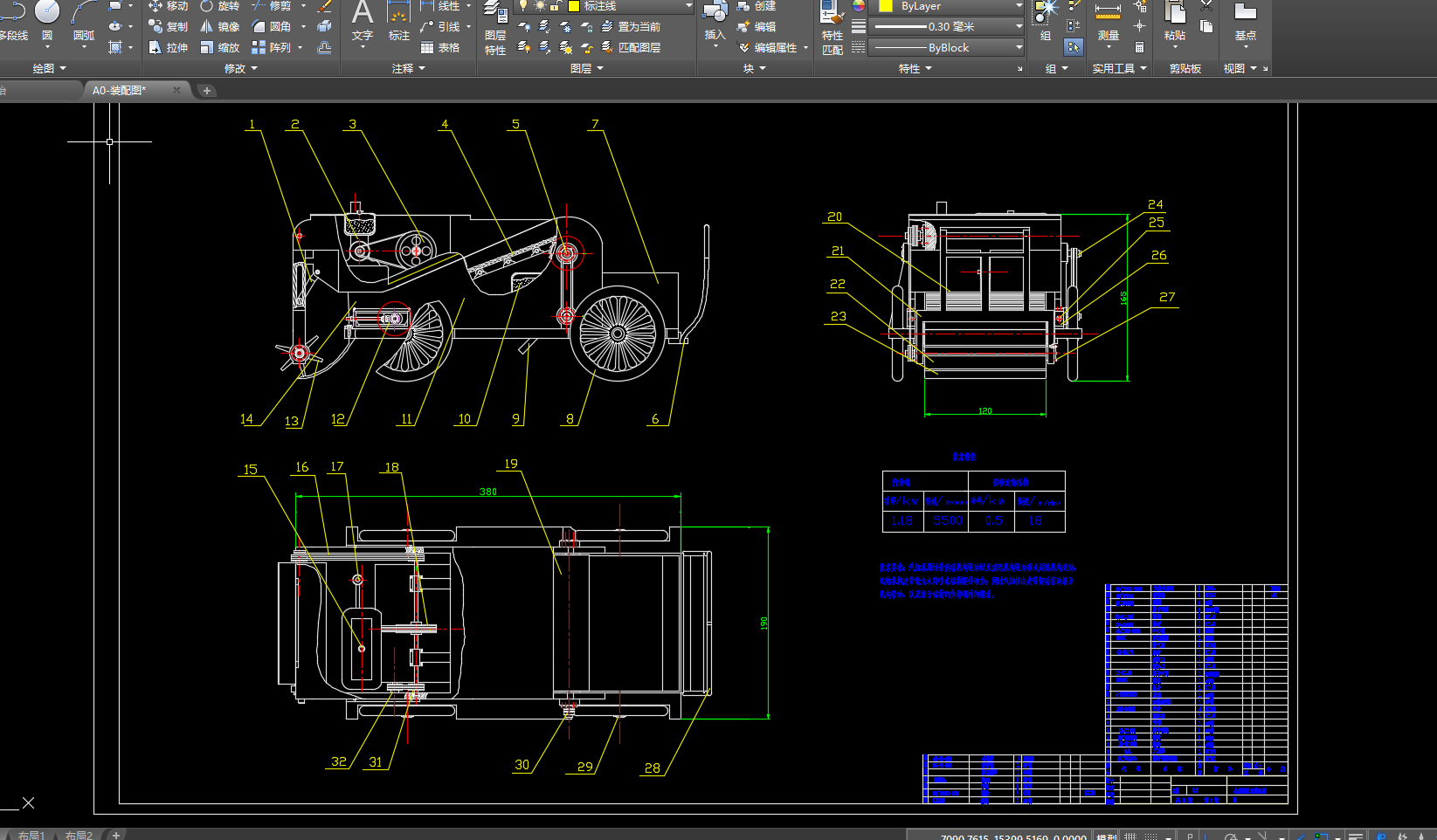
Task: Open the layer dropdown showing 标注线
Action: [605, 6]
